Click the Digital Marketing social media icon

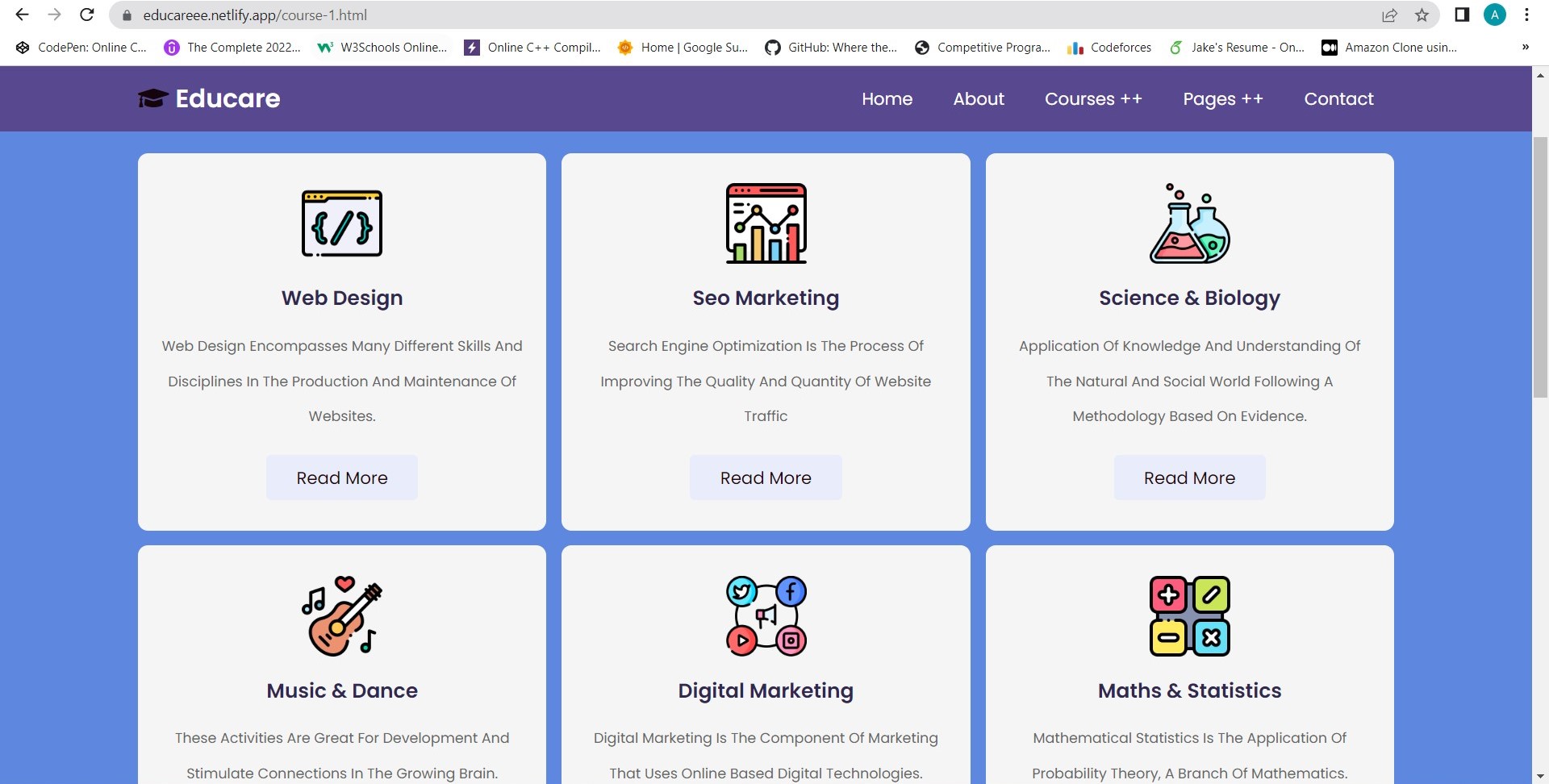pos(766,615)
